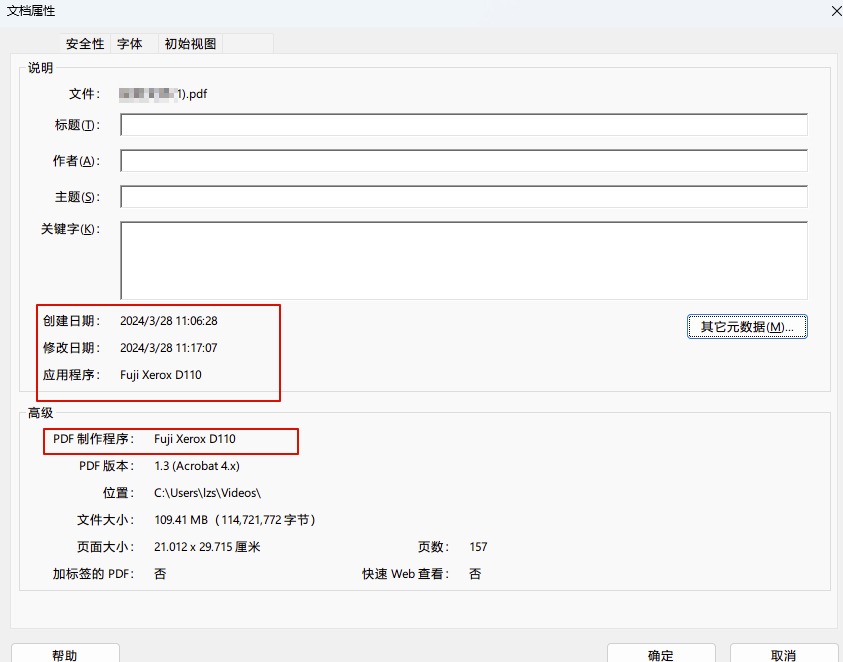Confirm with the 确定 button
This screenshot has height=662, width=843.
pyautogui.click(x=661, y=654)
